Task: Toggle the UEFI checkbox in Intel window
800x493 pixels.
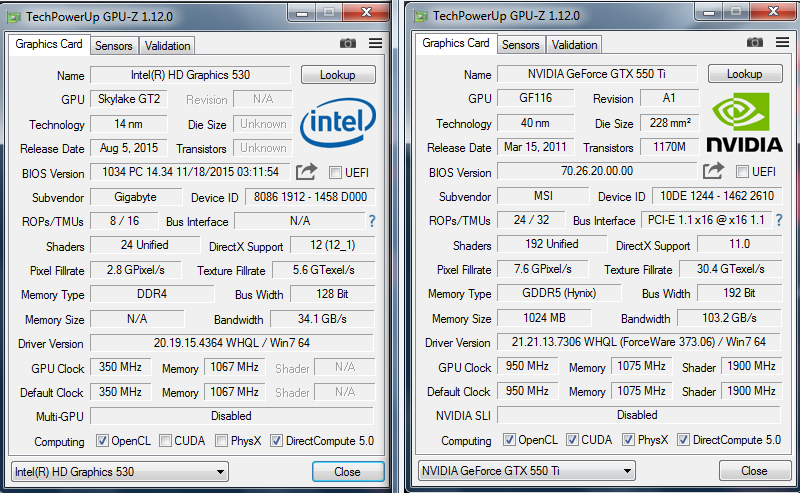Action: click(x=335, y=172)
